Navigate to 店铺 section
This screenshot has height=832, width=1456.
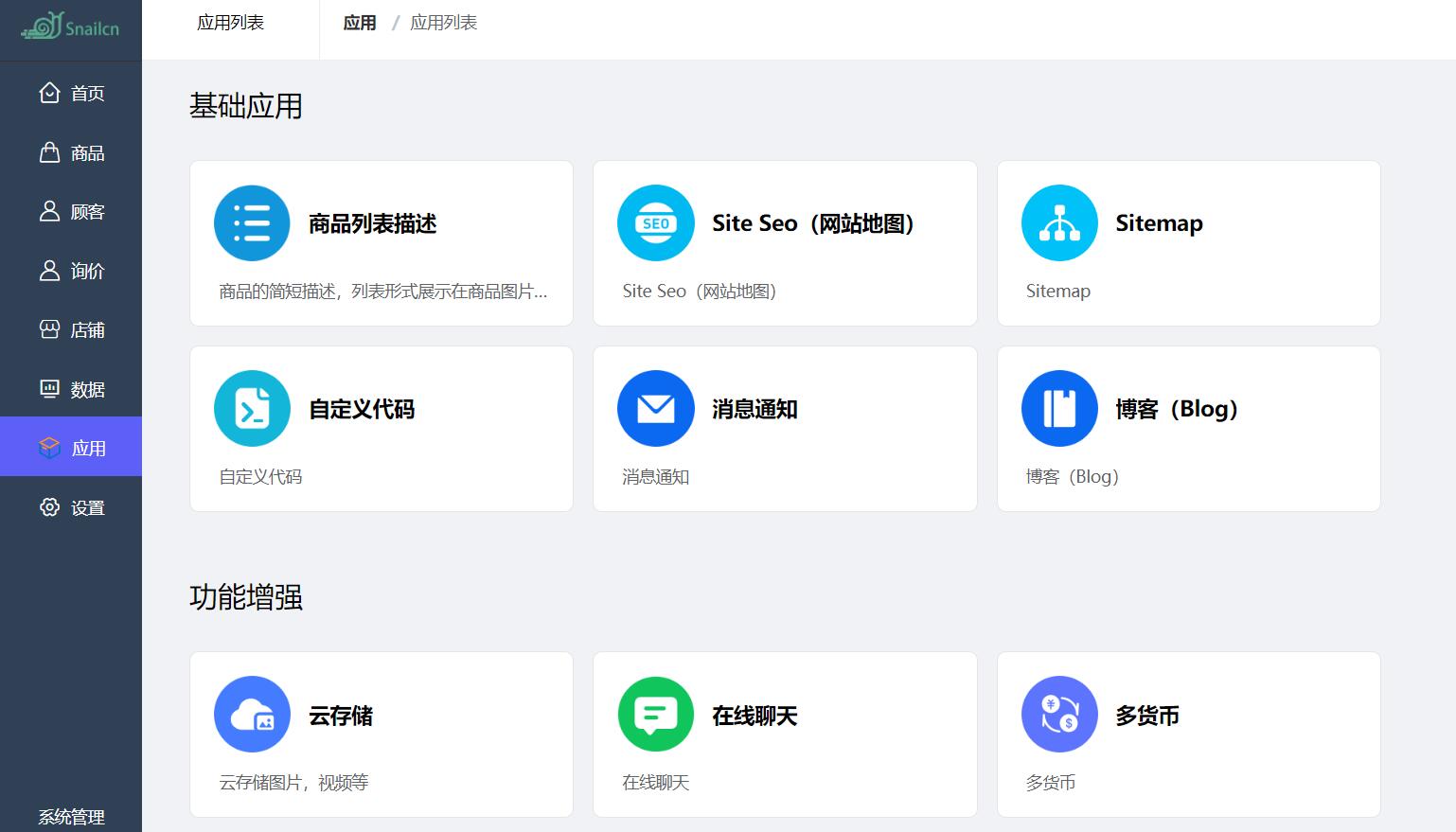click(x=71, y=330)
